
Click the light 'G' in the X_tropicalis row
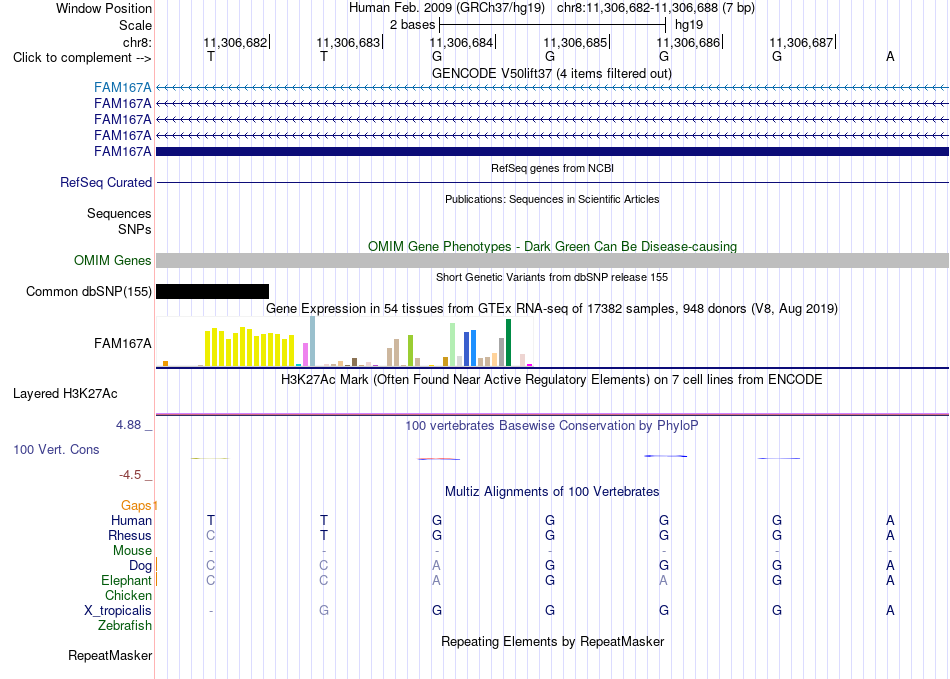(x=324, y=611)
